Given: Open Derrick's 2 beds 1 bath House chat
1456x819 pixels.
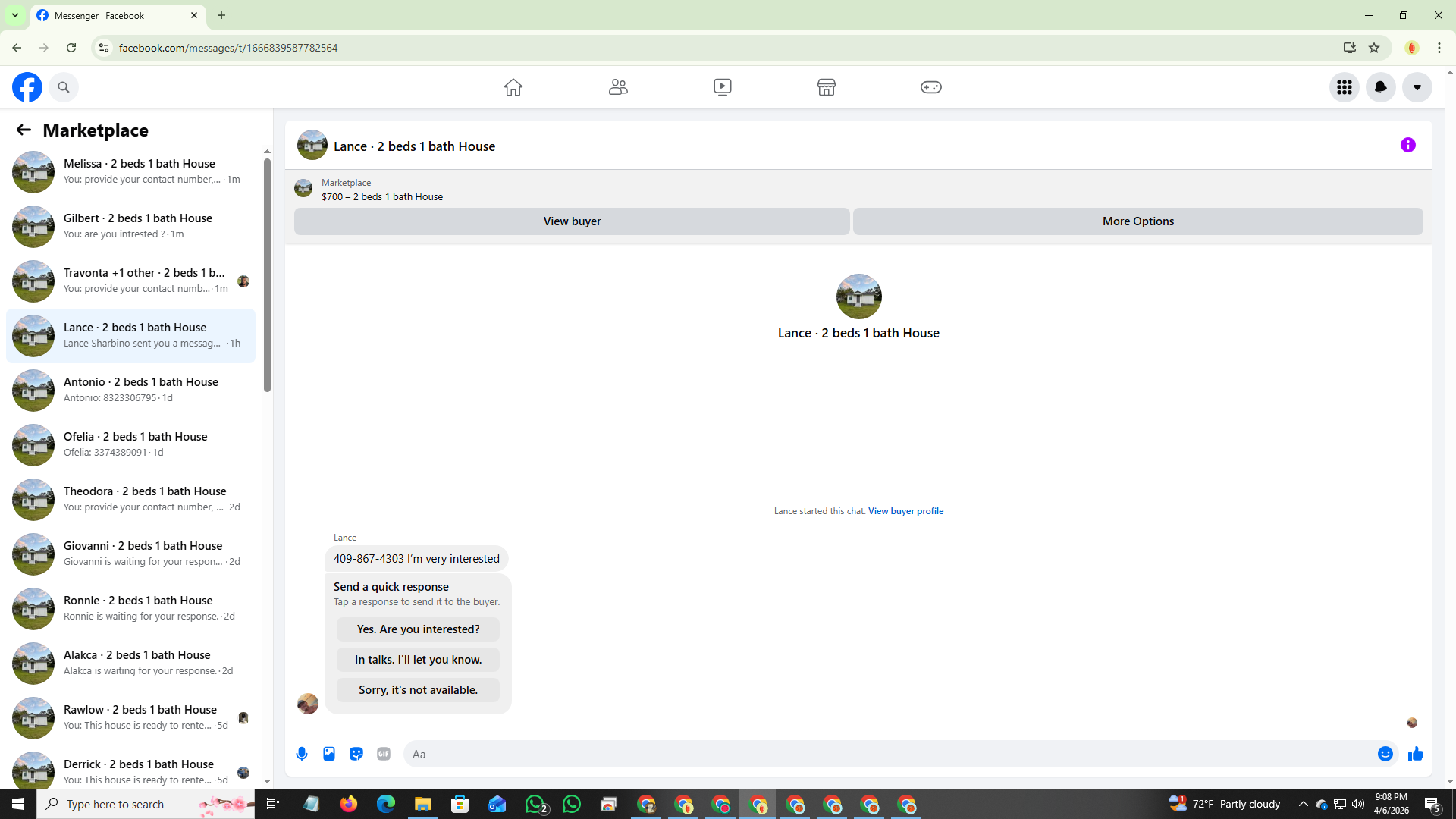Looking at the screenshot, I should click(130, 768).
